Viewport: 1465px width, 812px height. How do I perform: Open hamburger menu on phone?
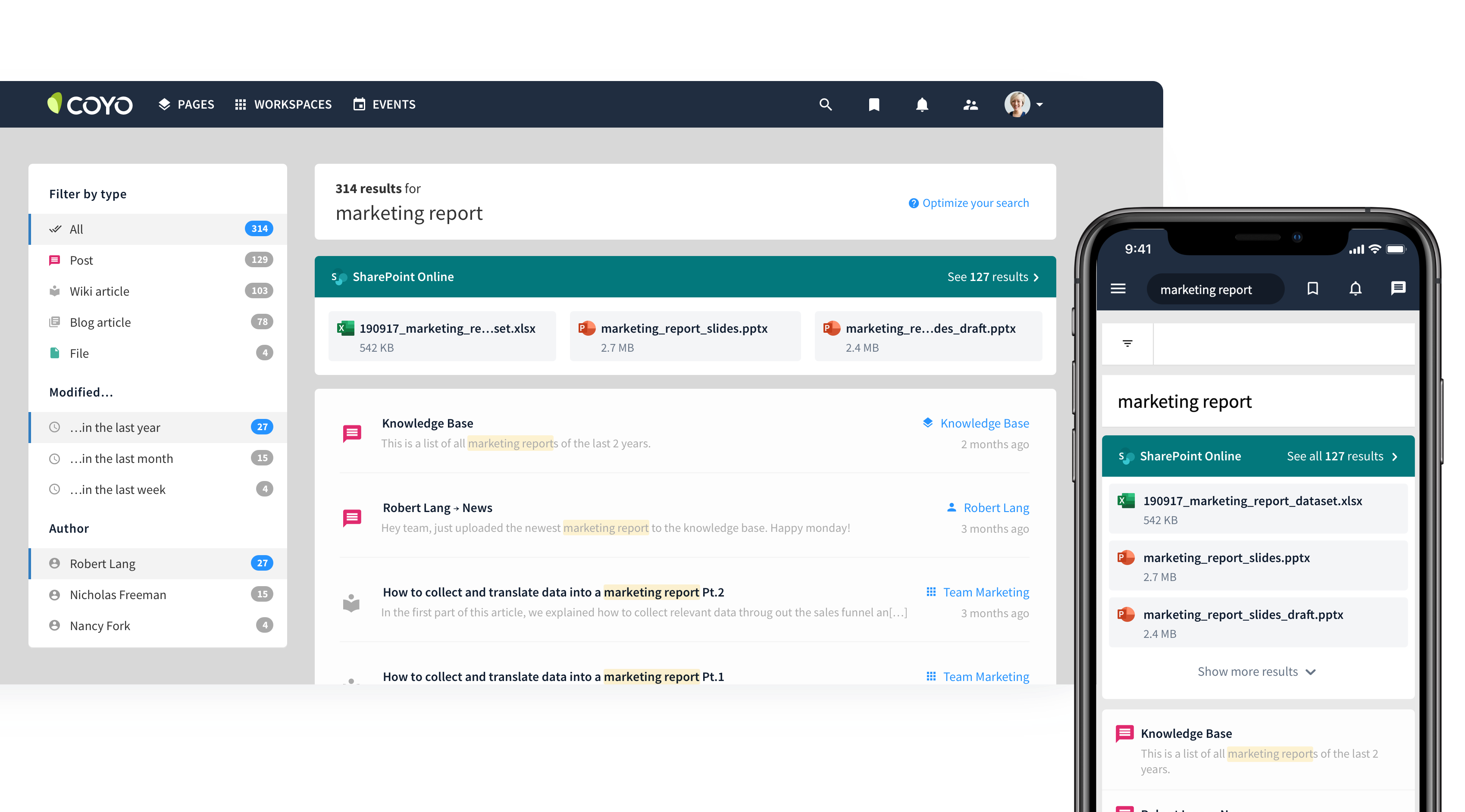pyautogui.click(x=1118, y=289)
